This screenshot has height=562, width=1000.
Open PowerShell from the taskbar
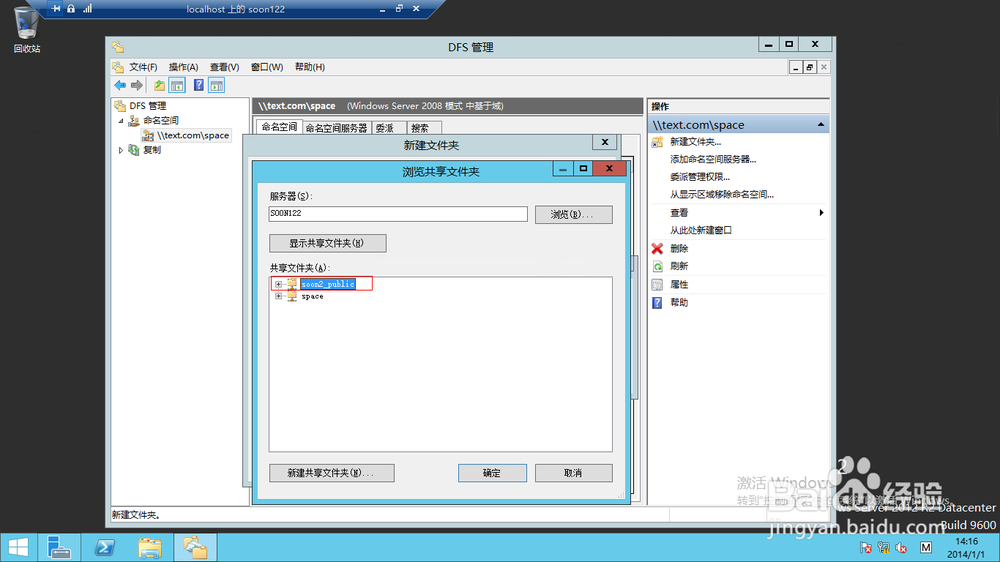coord(105,547)
